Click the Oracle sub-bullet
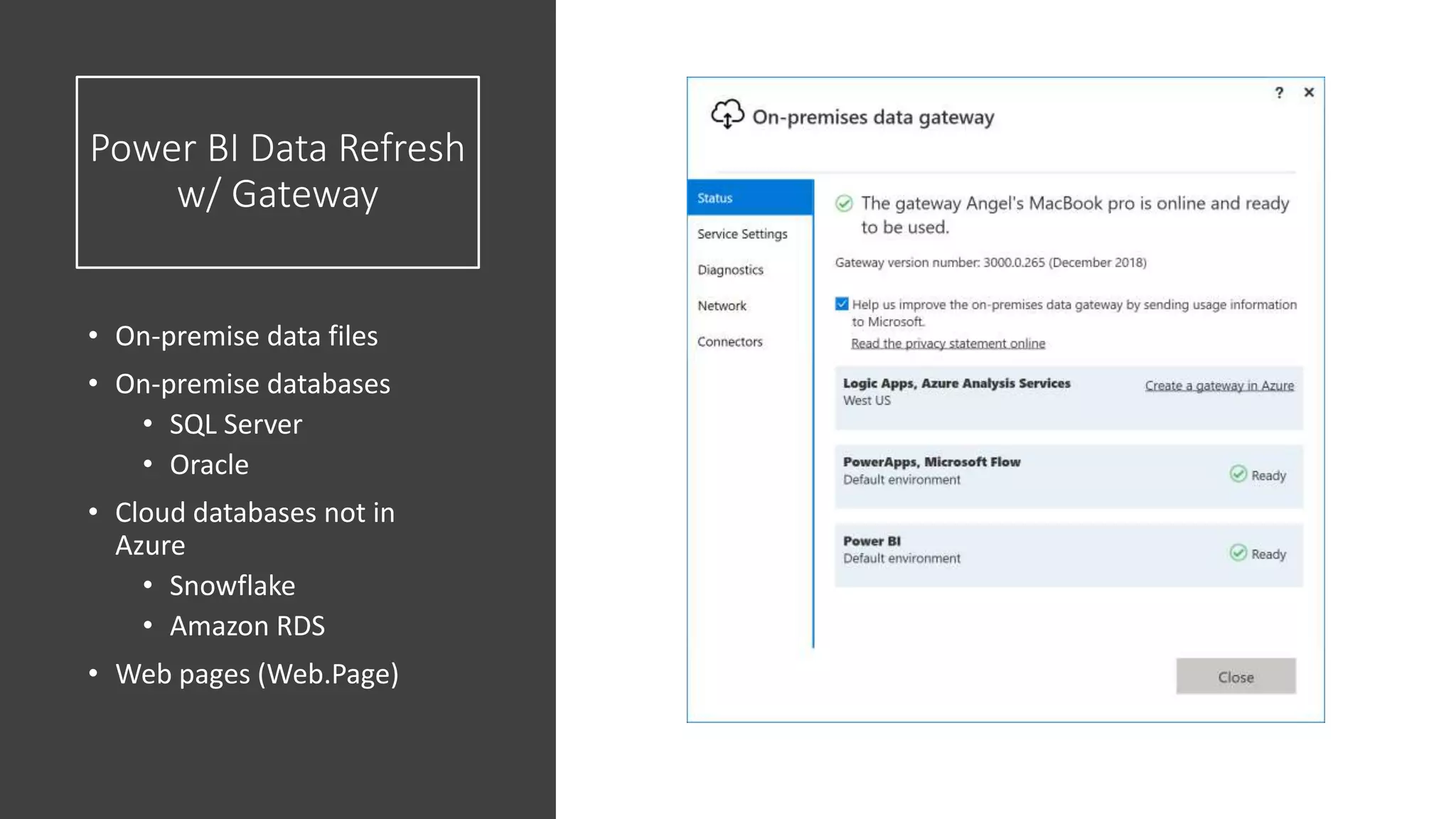The image size is (1456, 819). (209, 465)
